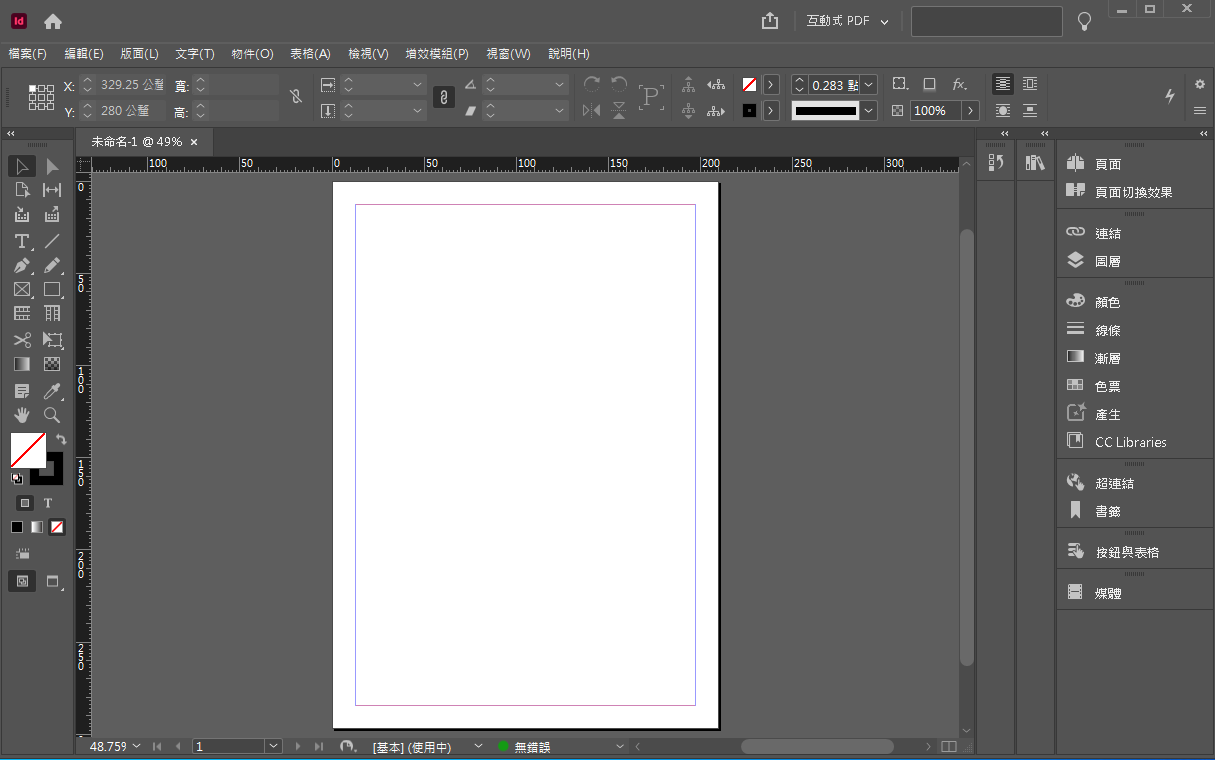Click the Adobe search field
The height and width of the screenshot is (760, 1215).
click(986, 21)
